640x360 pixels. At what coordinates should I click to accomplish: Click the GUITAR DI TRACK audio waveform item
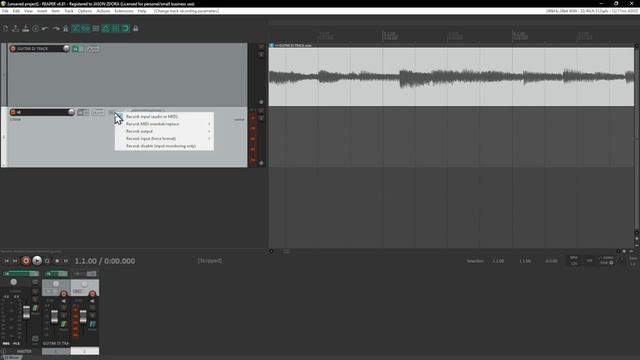451,77
